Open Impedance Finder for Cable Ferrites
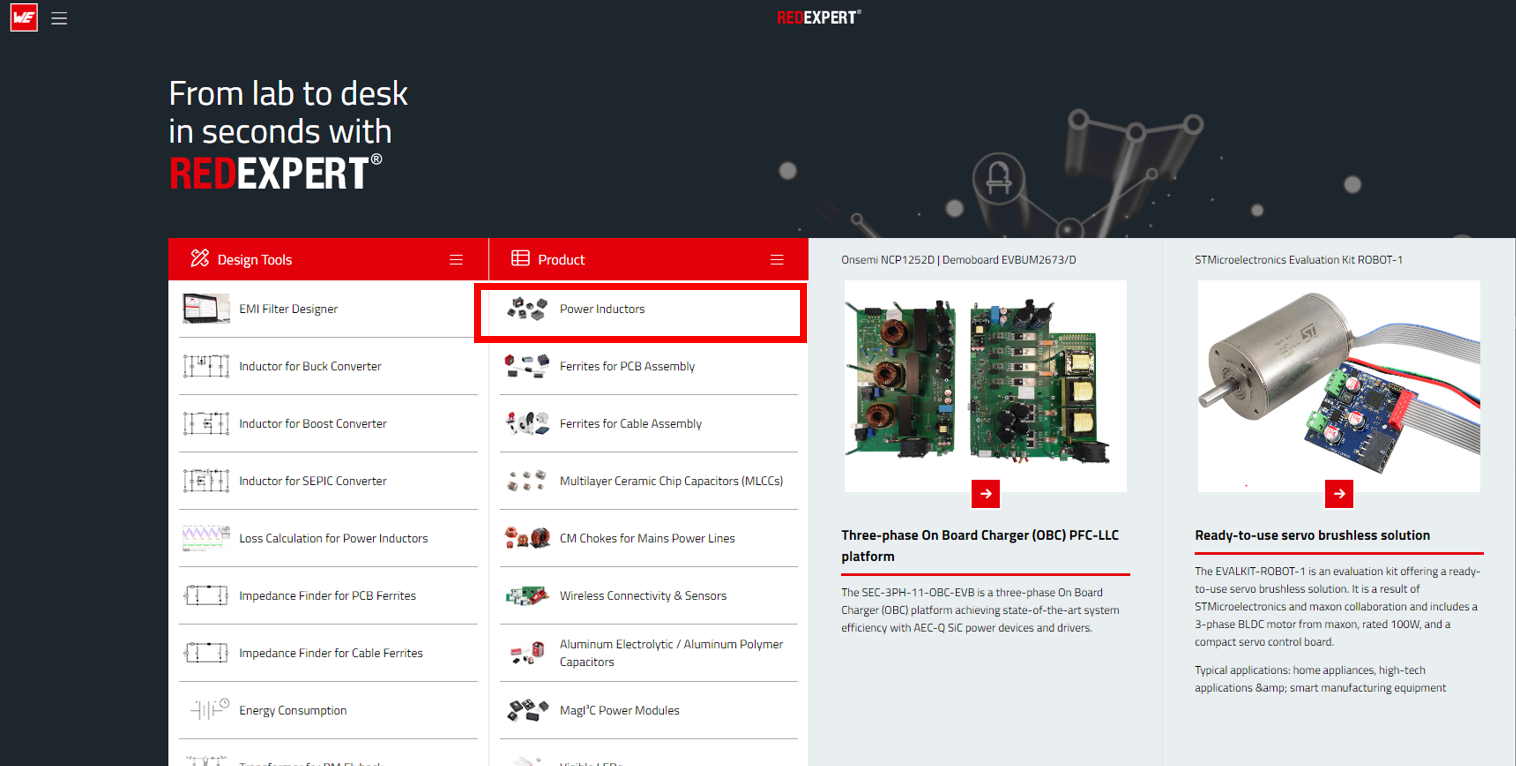Viewport: 1516px width, 766px height. [331, 653]
